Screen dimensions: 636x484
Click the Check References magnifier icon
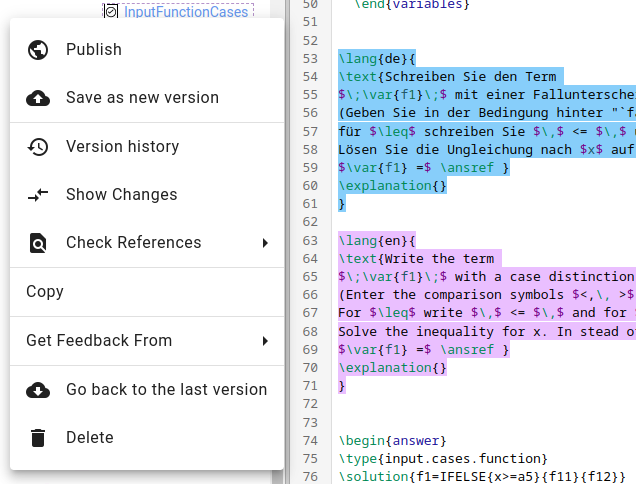click(x=38, y=243)
